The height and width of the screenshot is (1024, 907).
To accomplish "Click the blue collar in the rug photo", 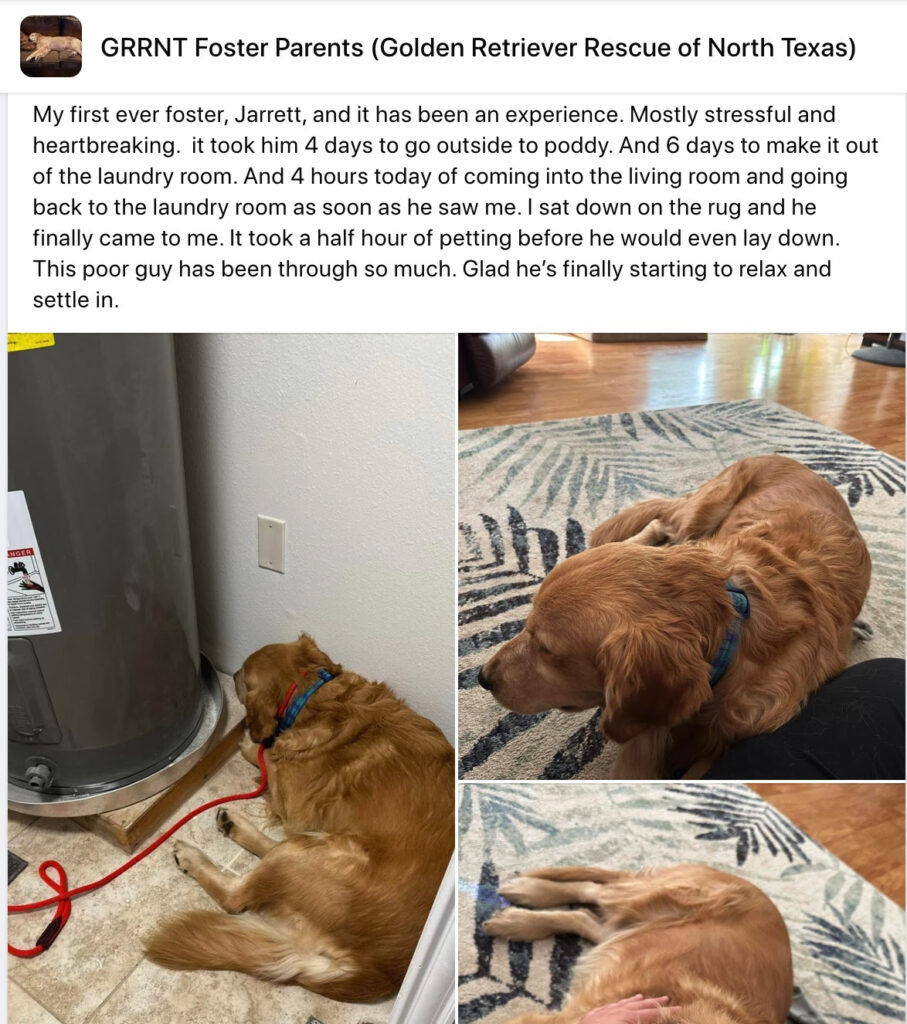I will 731,632.
